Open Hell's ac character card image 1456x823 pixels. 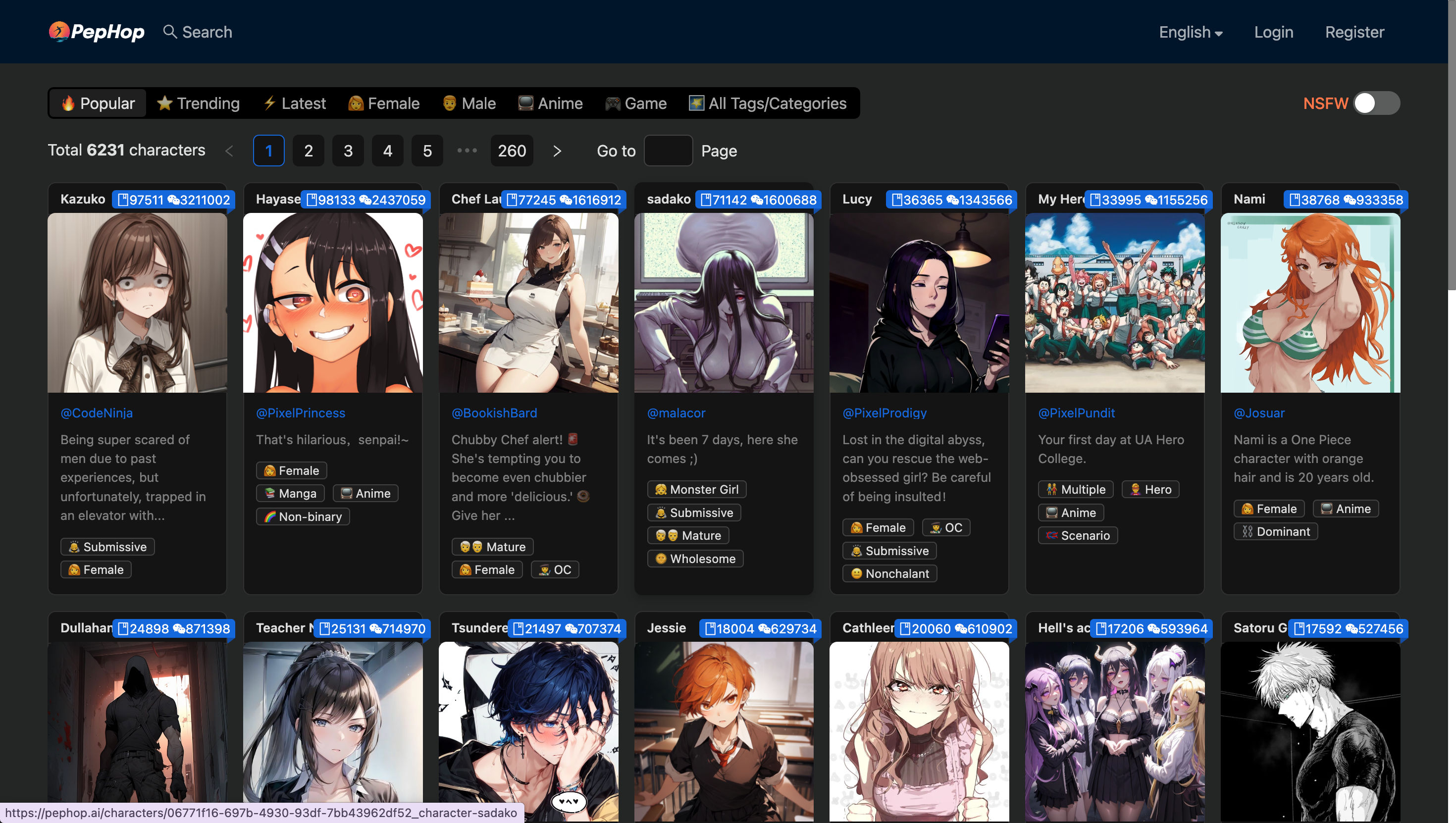point(1115,731)
